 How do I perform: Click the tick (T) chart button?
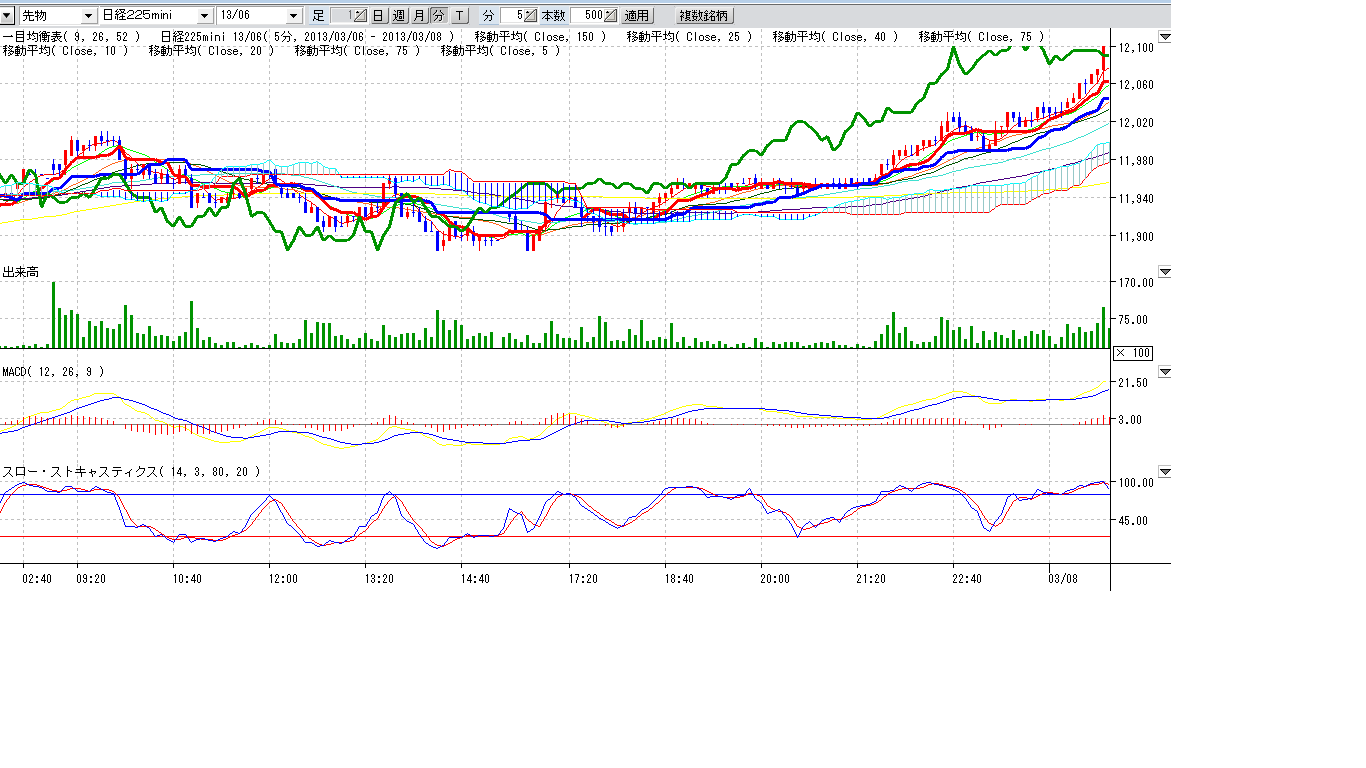pyautogui.click(x=459, y=16)
